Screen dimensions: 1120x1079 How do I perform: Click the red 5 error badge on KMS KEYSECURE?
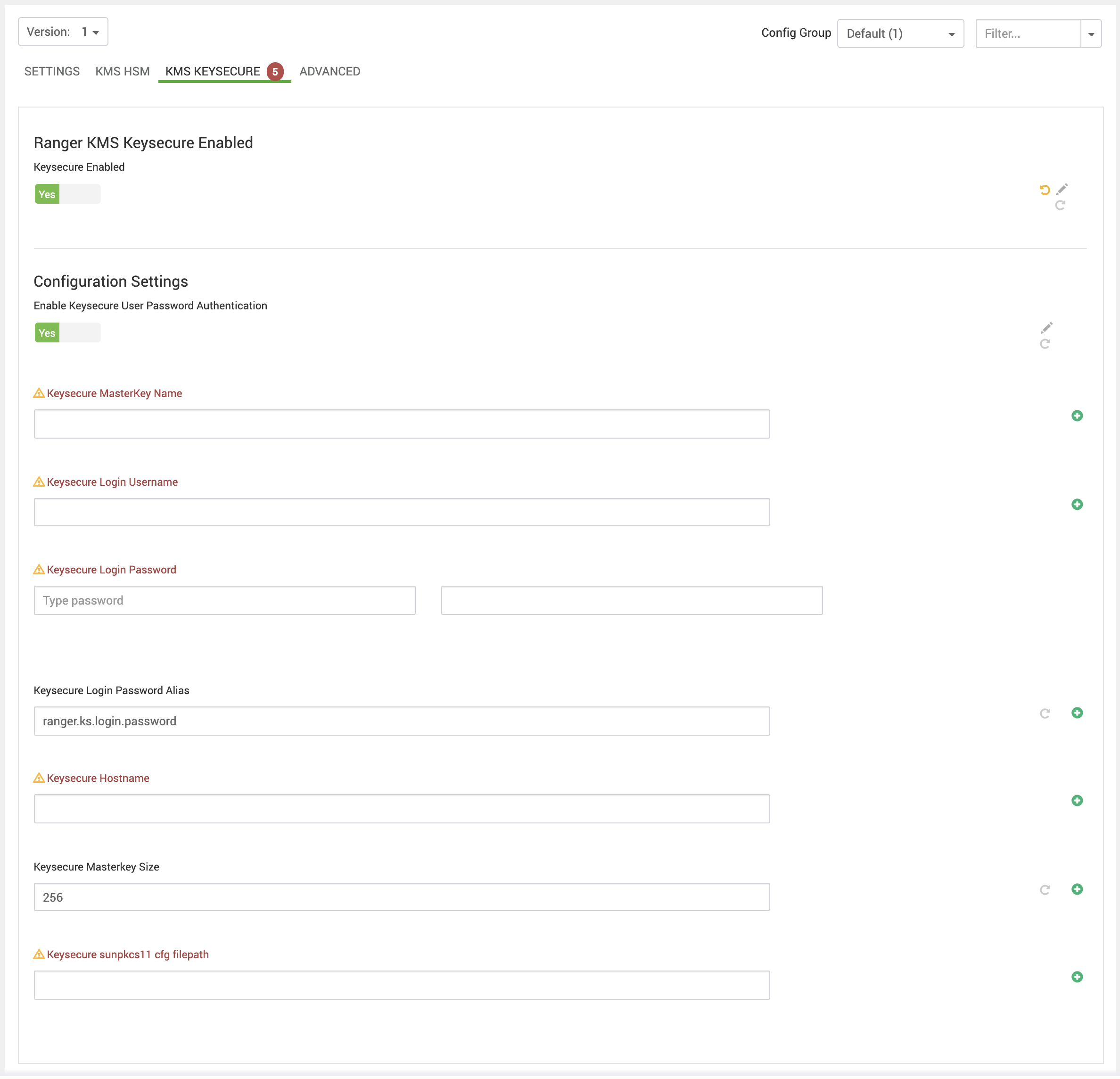tap(275, 72)
